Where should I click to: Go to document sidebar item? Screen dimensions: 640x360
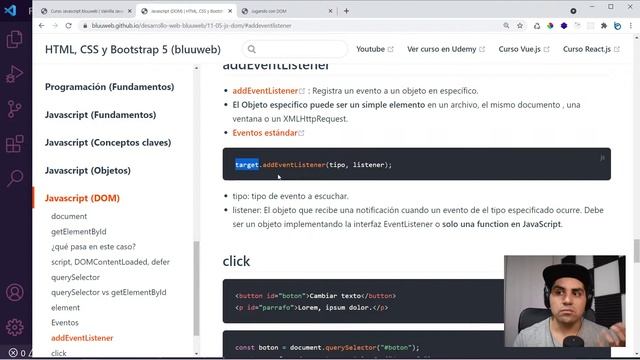[x=69, y=216]
